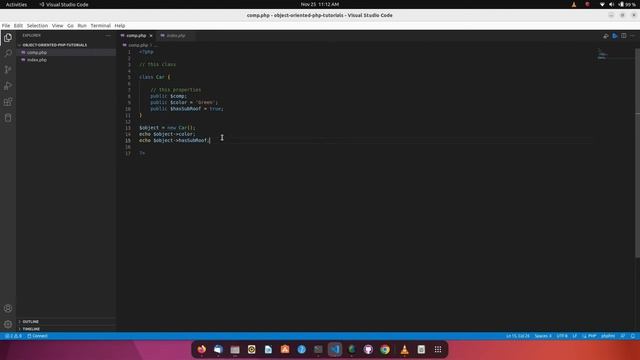
Task: Open VLC media player from the dock
Action: 404,349
